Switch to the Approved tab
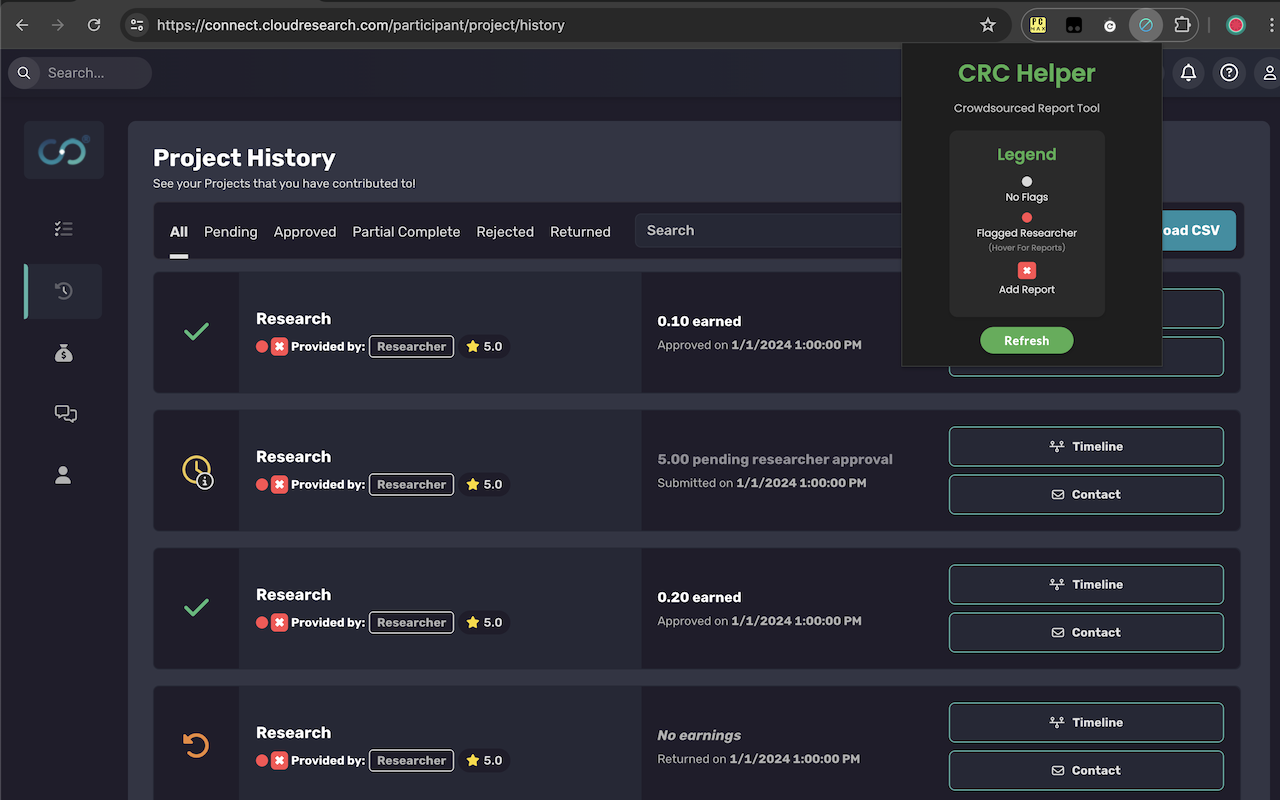The height and width of the screenshot is (800, 1280). 304,231
